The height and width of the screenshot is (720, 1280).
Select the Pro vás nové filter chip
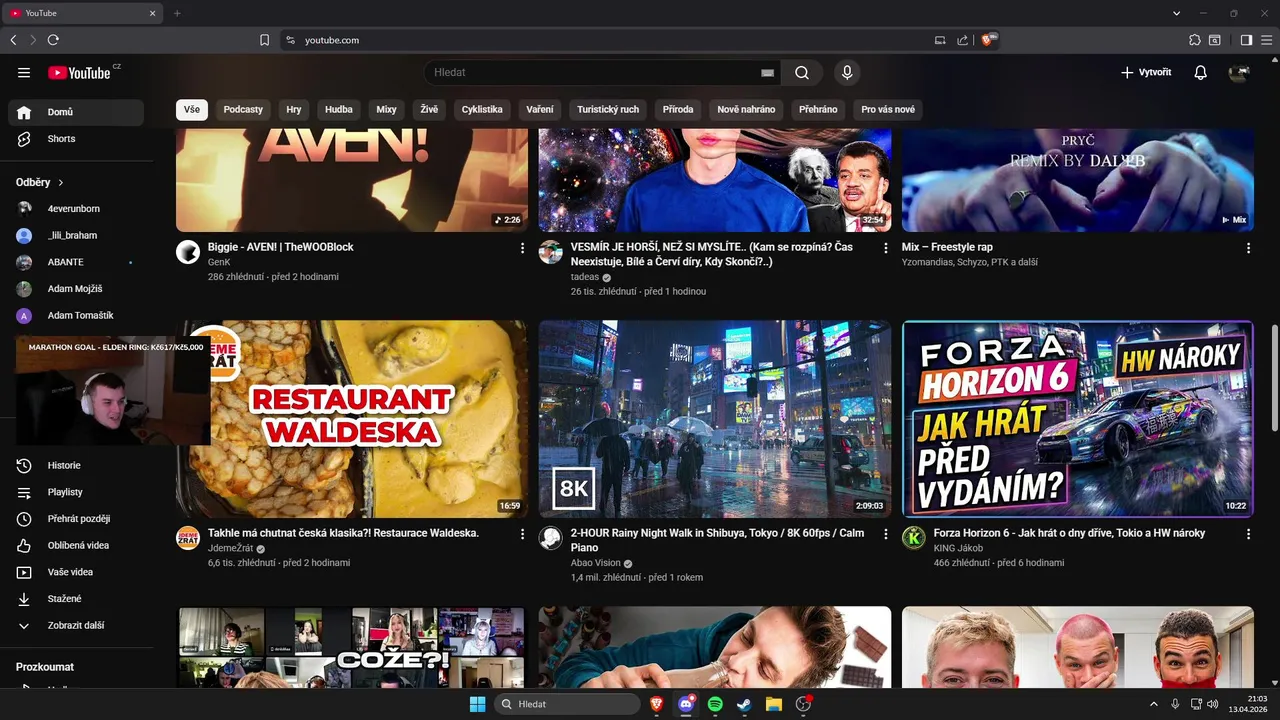click(x=888, y=109)
